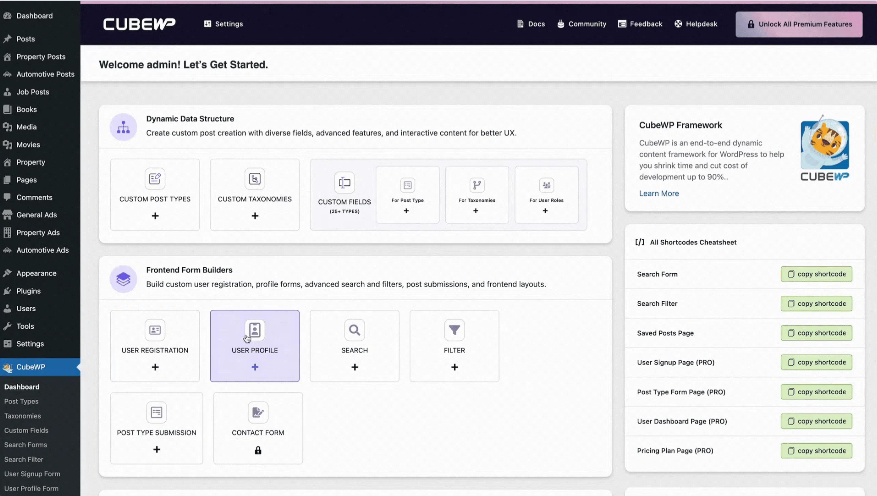Screen dimensions: 877x496
Task: Select Custom Fields submenu under CubeWP
Action: coord(26,431)
